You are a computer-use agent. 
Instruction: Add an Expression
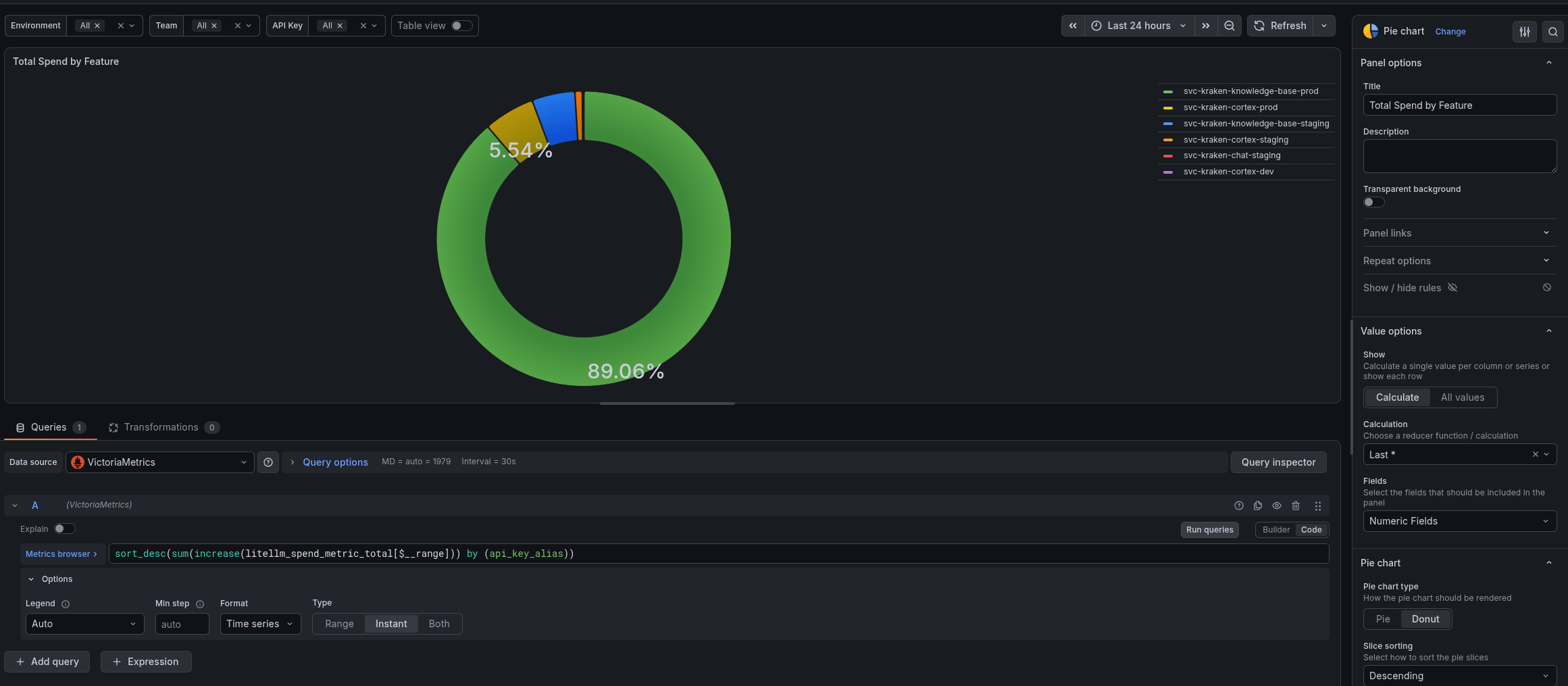coord(146,662)
